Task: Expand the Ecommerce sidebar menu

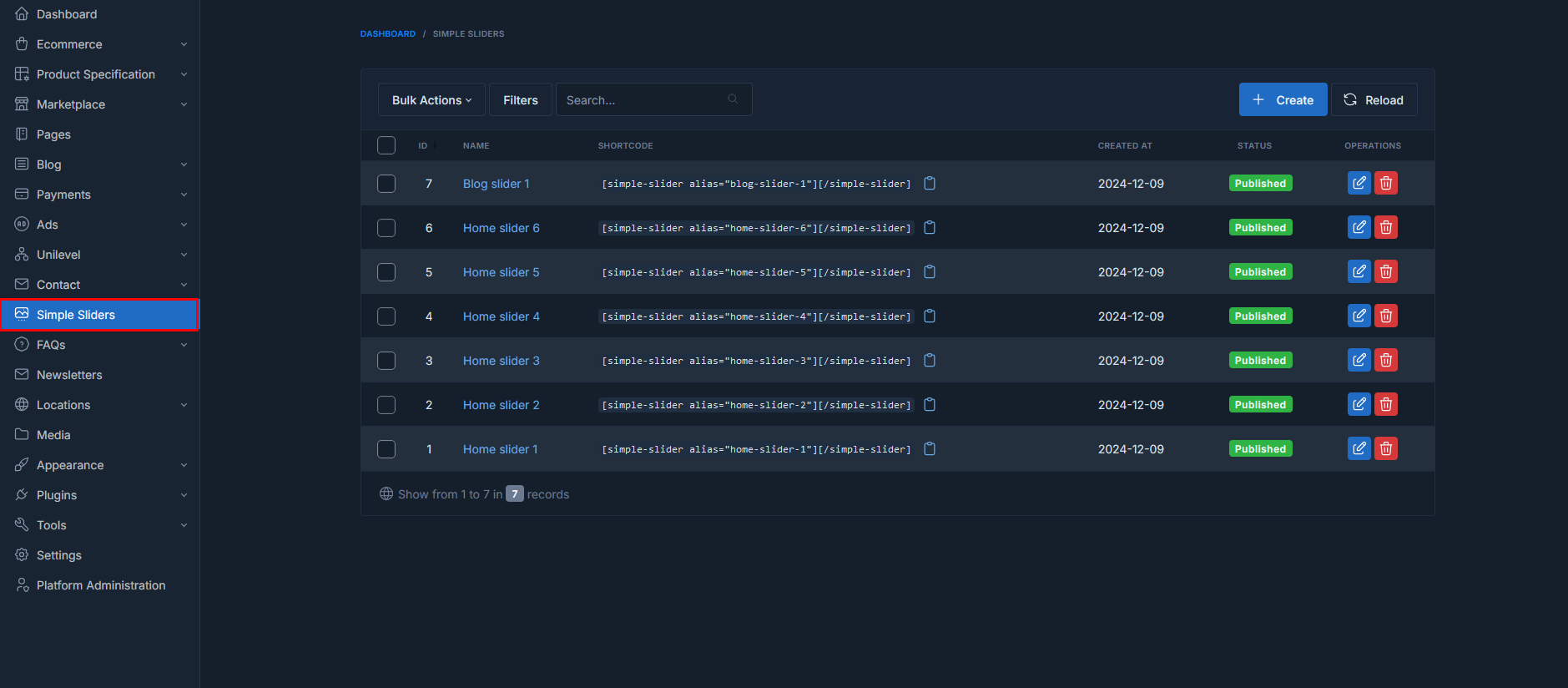Action: coord(100,44)
